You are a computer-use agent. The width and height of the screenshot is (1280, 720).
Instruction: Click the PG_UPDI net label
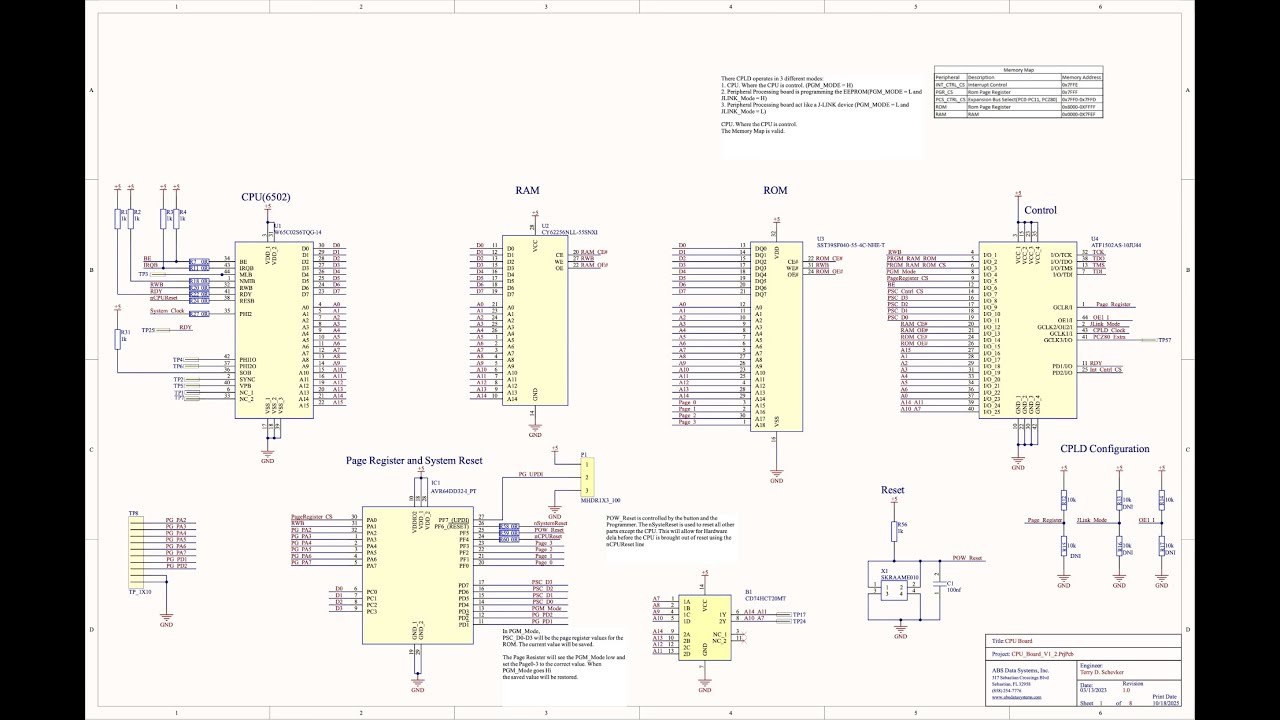pos(531,473)
